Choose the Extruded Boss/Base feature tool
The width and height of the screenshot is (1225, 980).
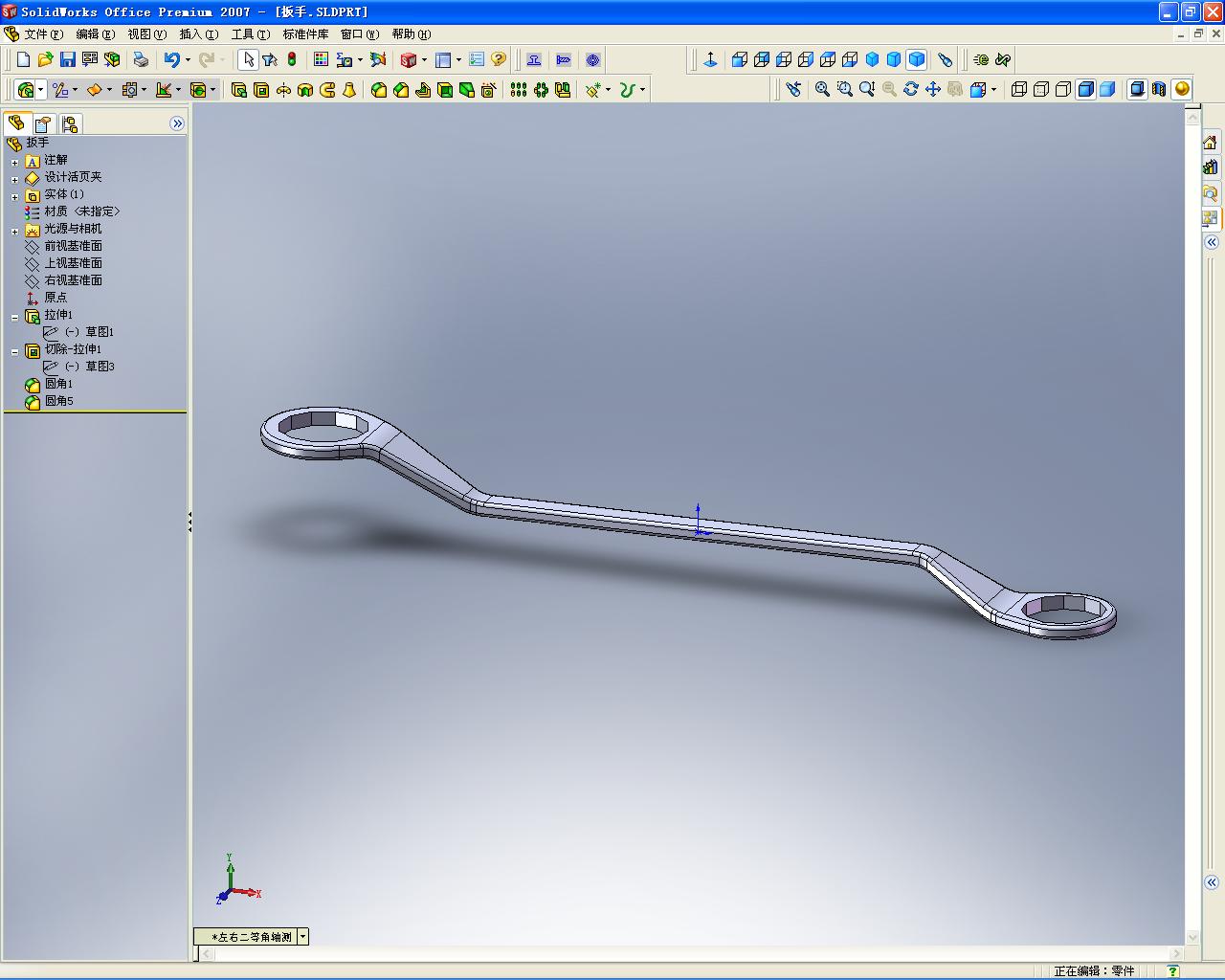click(x=239, y=90)
